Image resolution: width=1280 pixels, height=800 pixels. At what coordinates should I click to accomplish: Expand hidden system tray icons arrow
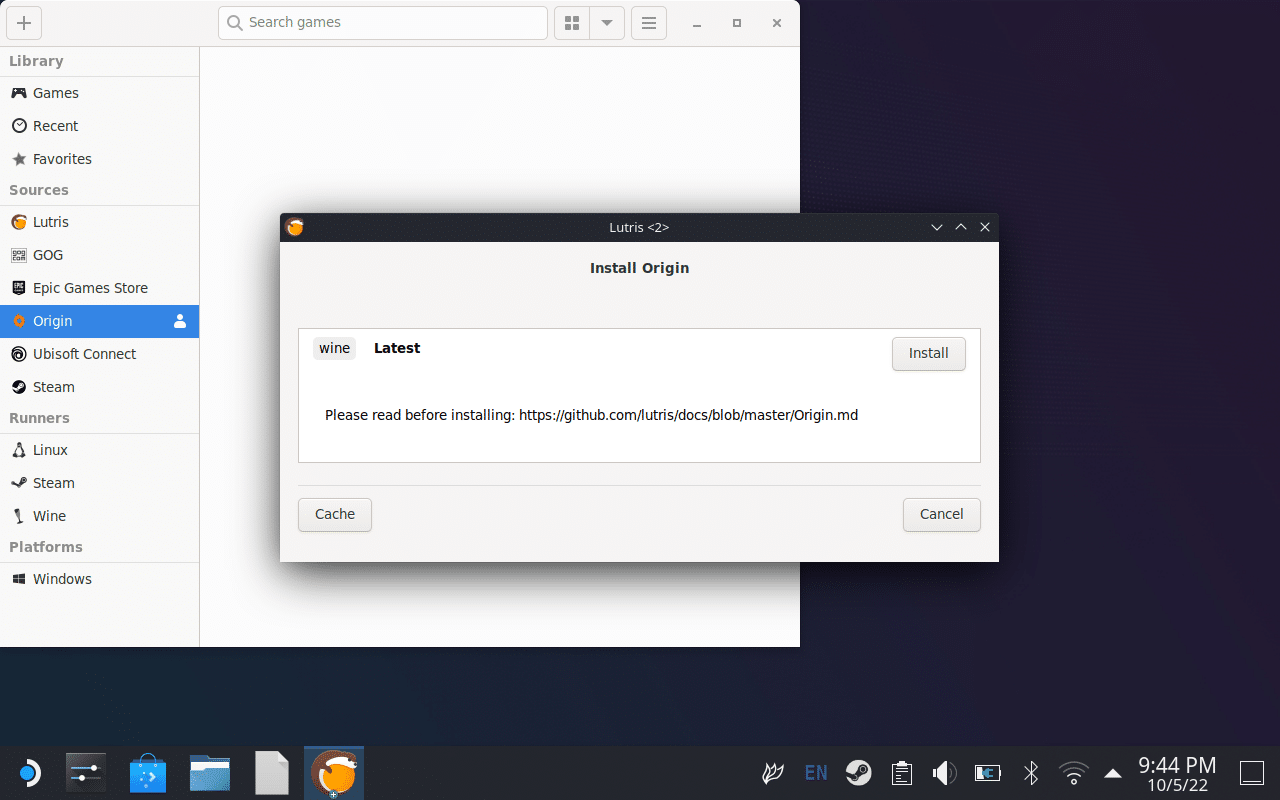tap(1113, 773)
